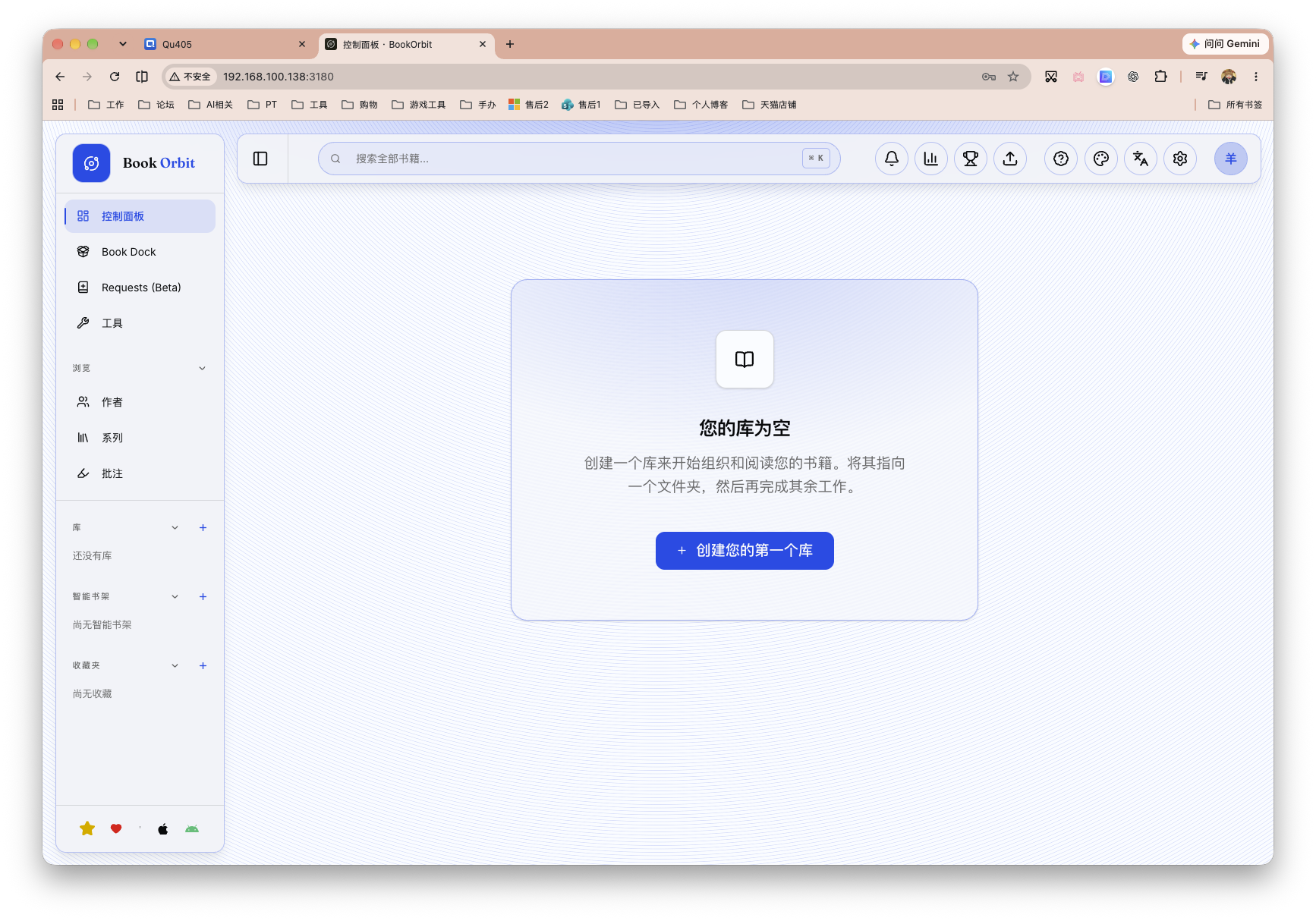Switch to the Qu405 browser tab

225,44
